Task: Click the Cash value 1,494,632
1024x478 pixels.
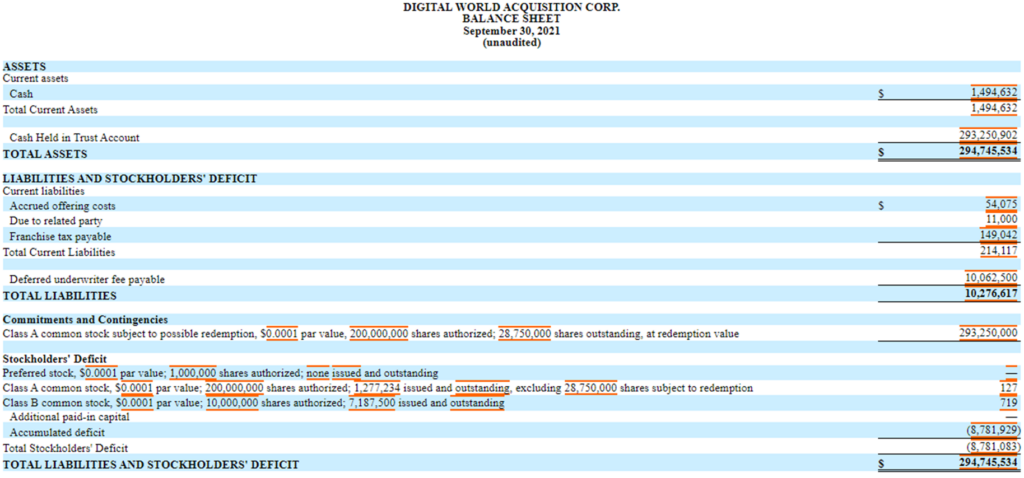Action: 993,93
